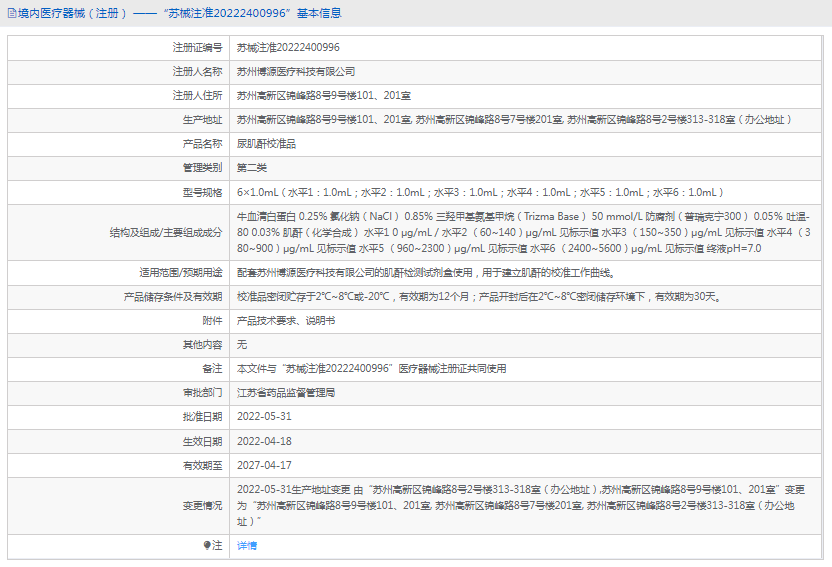This screenshot has height=567, width=832.
Task: Click the 注册人名称 row label
Action: [197, 72]
